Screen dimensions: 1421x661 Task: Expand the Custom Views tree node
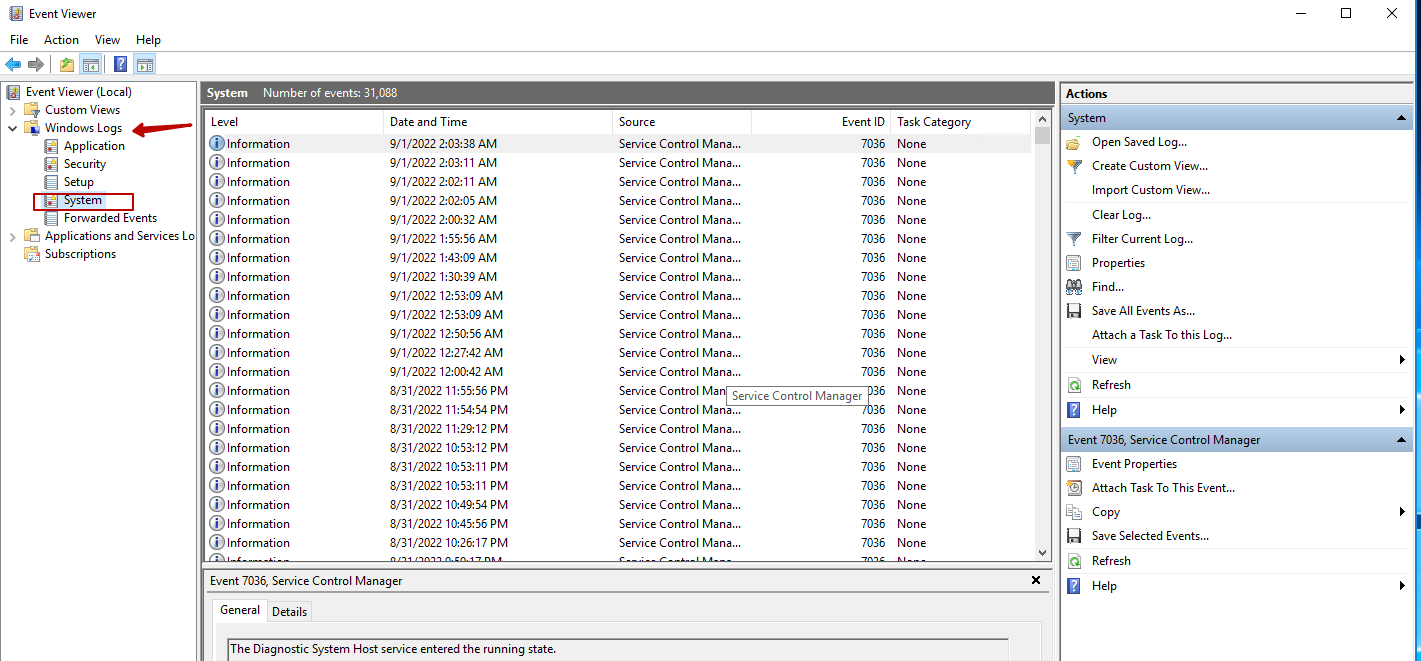click(x=13, y=110)
